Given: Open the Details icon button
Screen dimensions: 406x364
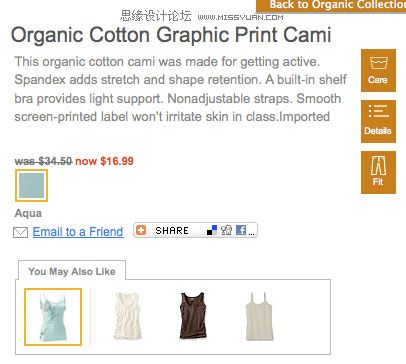Looking at the screenshot, I should coord(378,121).
